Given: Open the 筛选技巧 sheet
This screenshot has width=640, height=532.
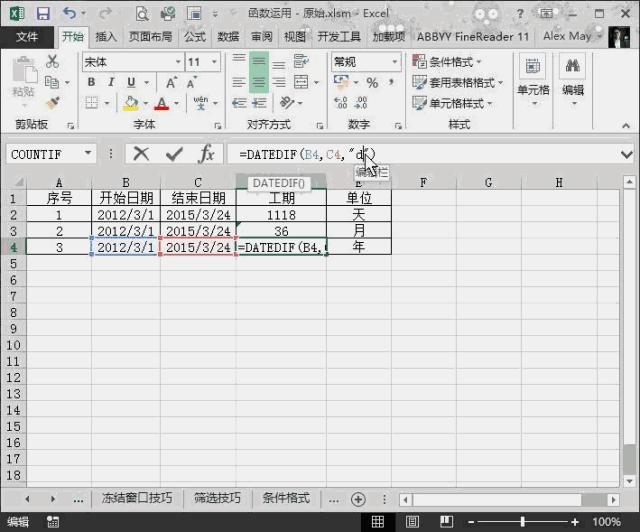Looking at the screenshot, I should (217, 498).
